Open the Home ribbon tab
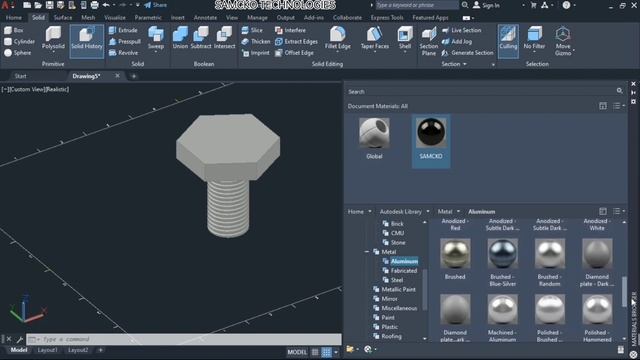Image resolution: width=640 pixels, height=360 pixels. coord(14,18)
